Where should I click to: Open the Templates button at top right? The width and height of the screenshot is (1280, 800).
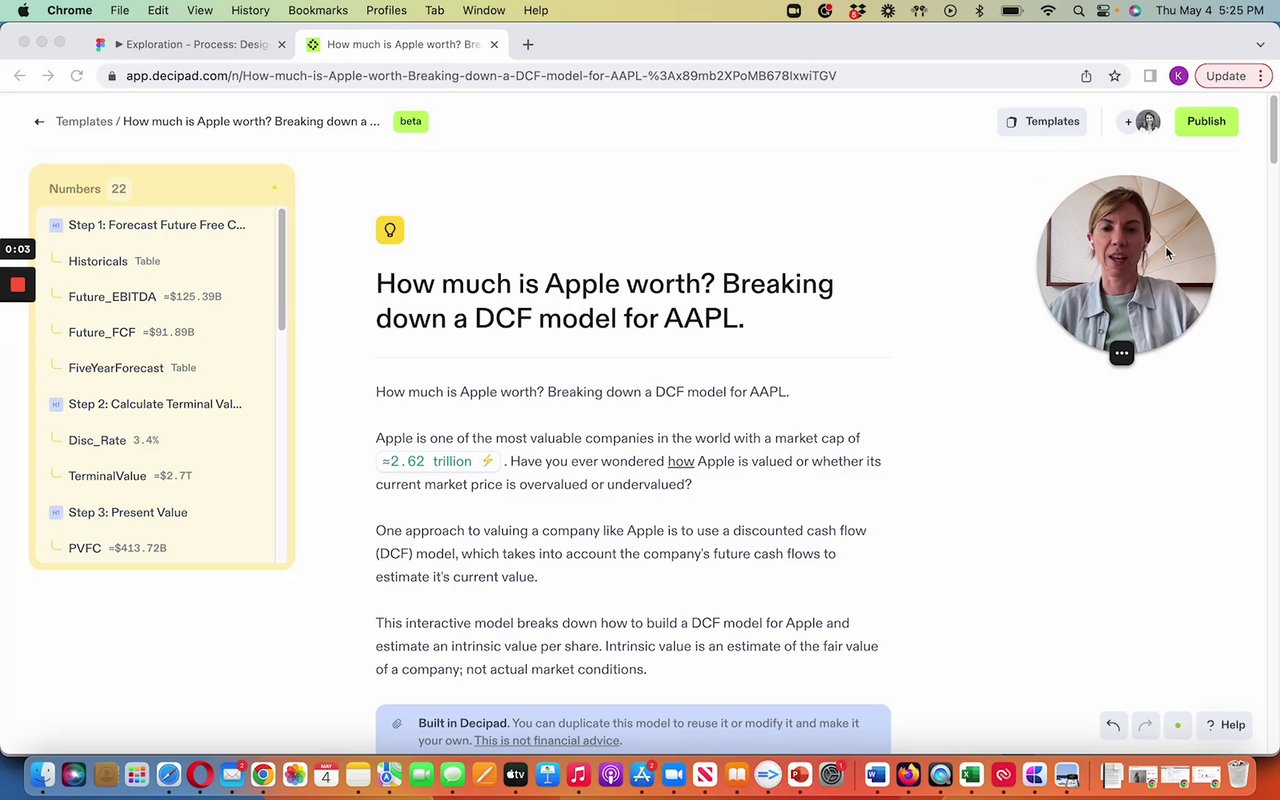pyautogui.click(x=1042, y=122)
